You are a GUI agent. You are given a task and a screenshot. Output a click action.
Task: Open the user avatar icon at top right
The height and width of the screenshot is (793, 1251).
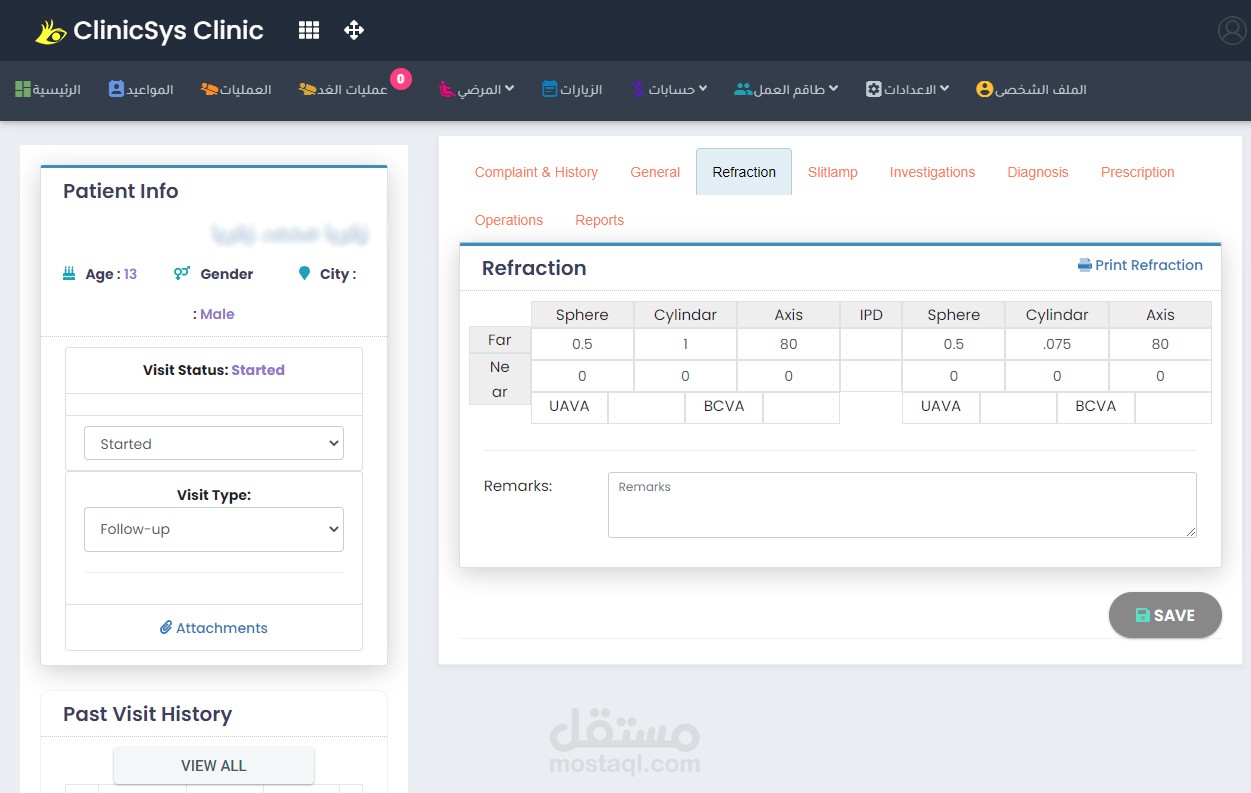1232,31
